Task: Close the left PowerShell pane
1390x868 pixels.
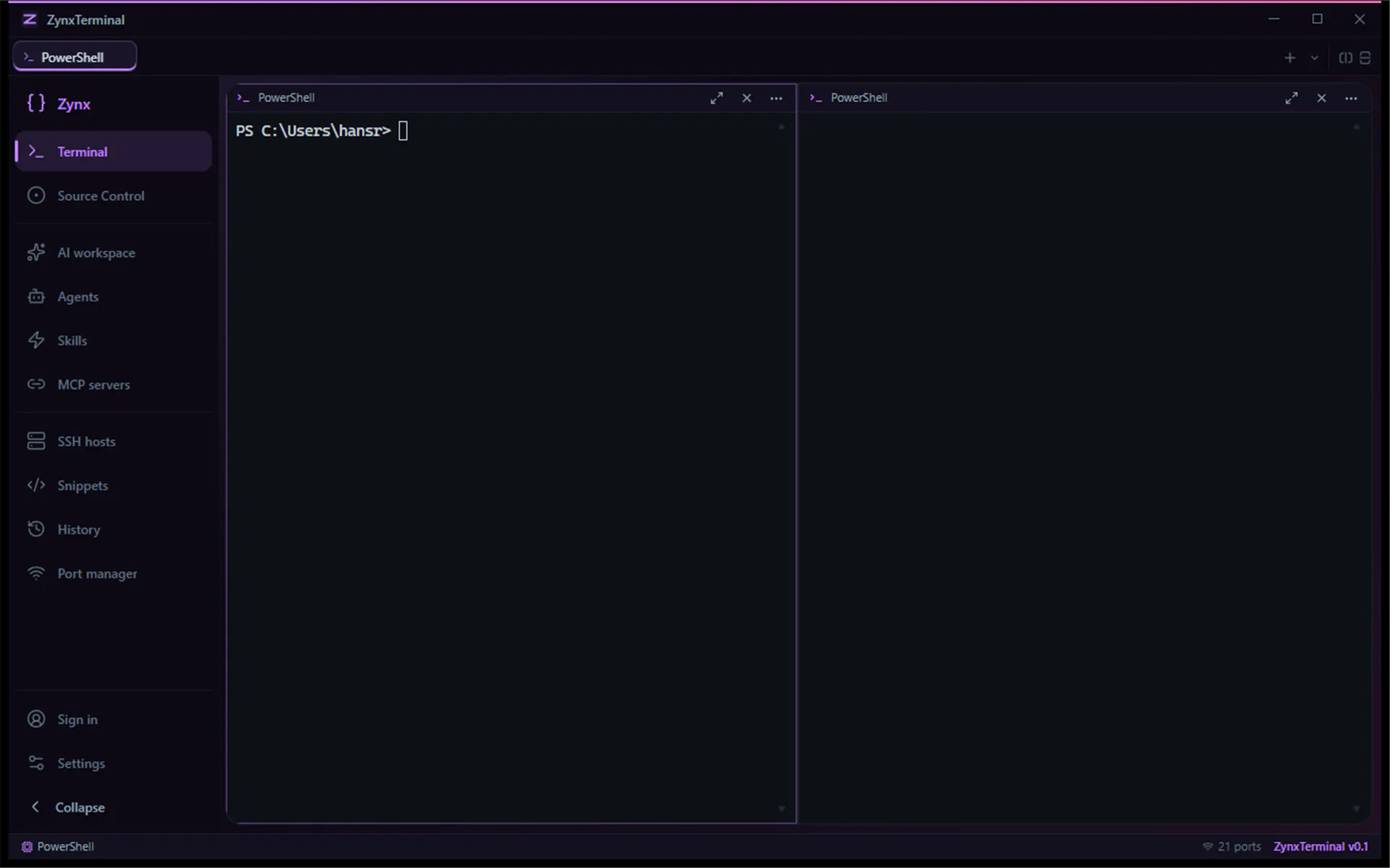Action: pos(746,98)
